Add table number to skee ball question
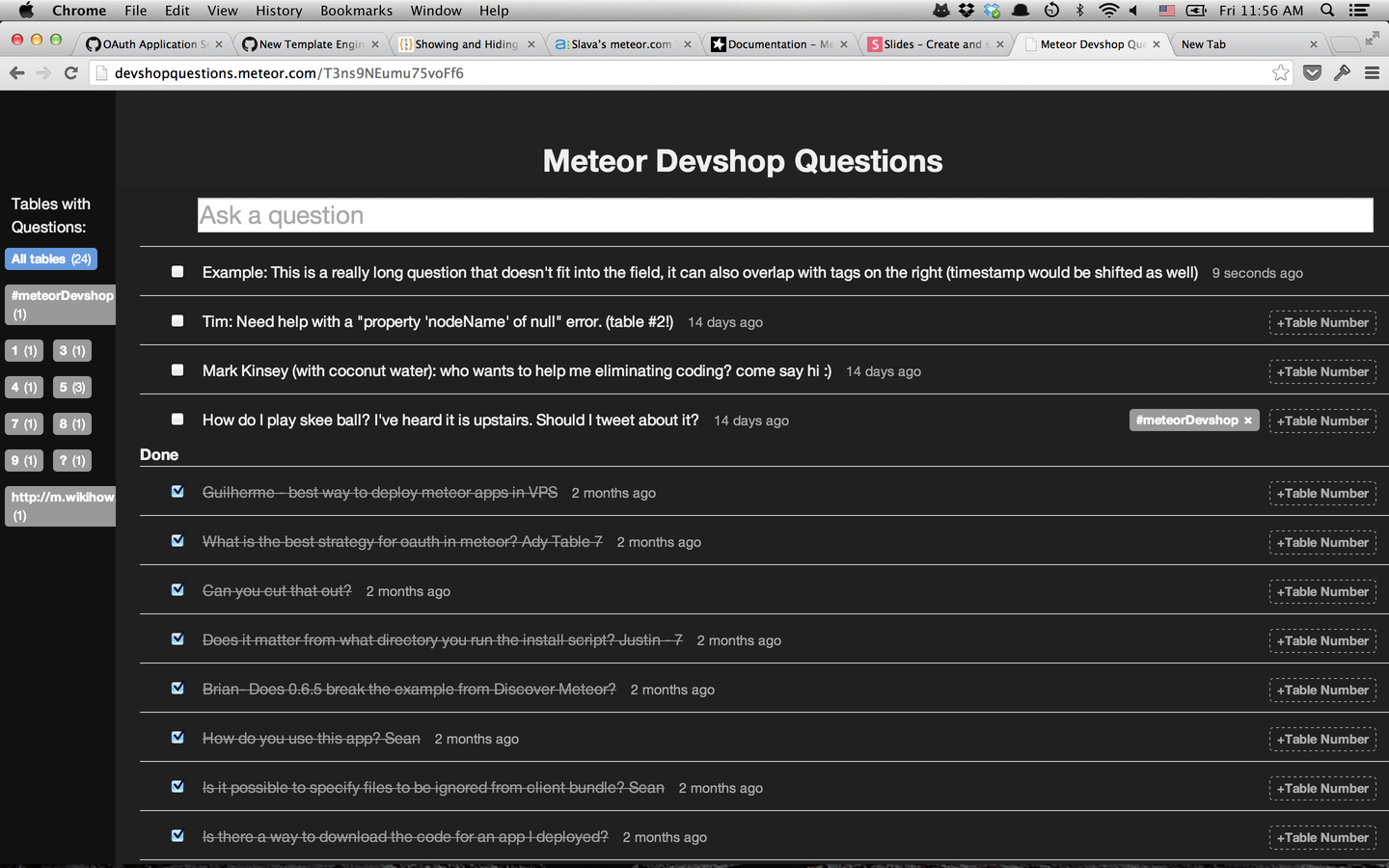This screenshot has width=1389, height=868. pos(1322,421)
